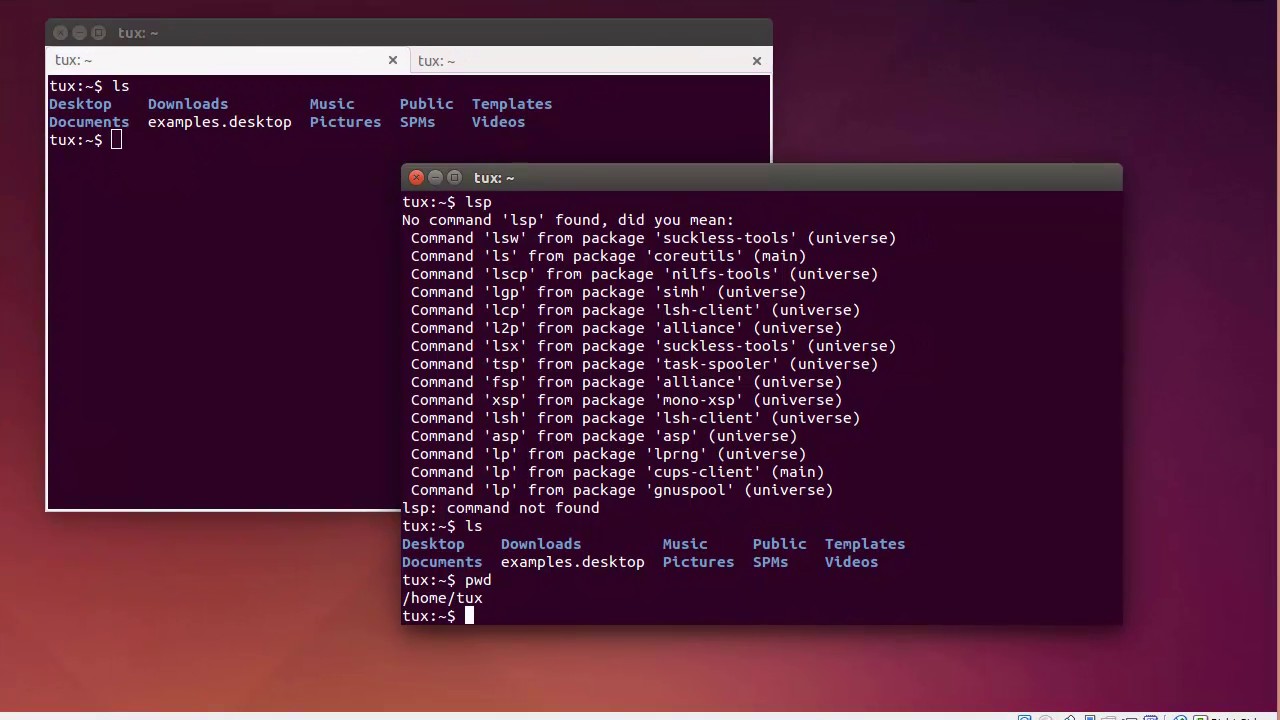Click 'Templates' in the back terminal listing
The width and height of the screenshot is (1280, 720).
pyautogui.click(x=512, y=104)
